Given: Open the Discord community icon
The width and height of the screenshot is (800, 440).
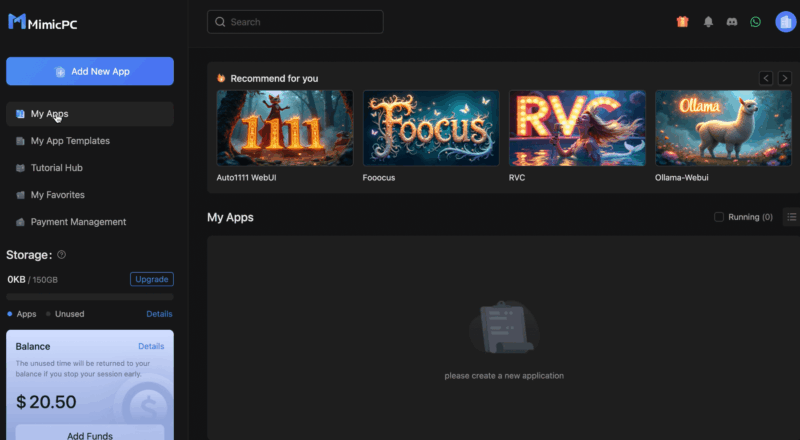Looking at the screenshot, I should click(732, 21).
